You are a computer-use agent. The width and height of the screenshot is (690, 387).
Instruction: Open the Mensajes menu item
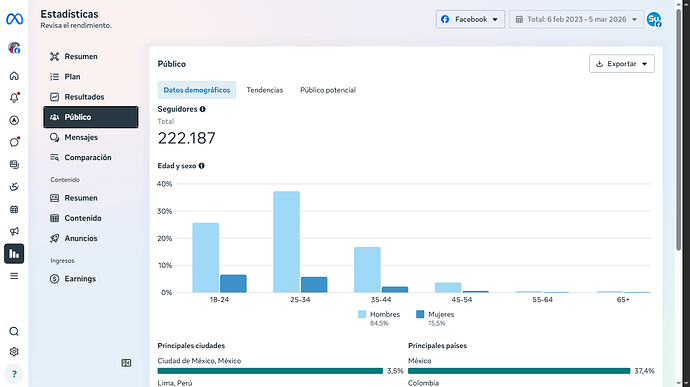(x=91, y=137)
